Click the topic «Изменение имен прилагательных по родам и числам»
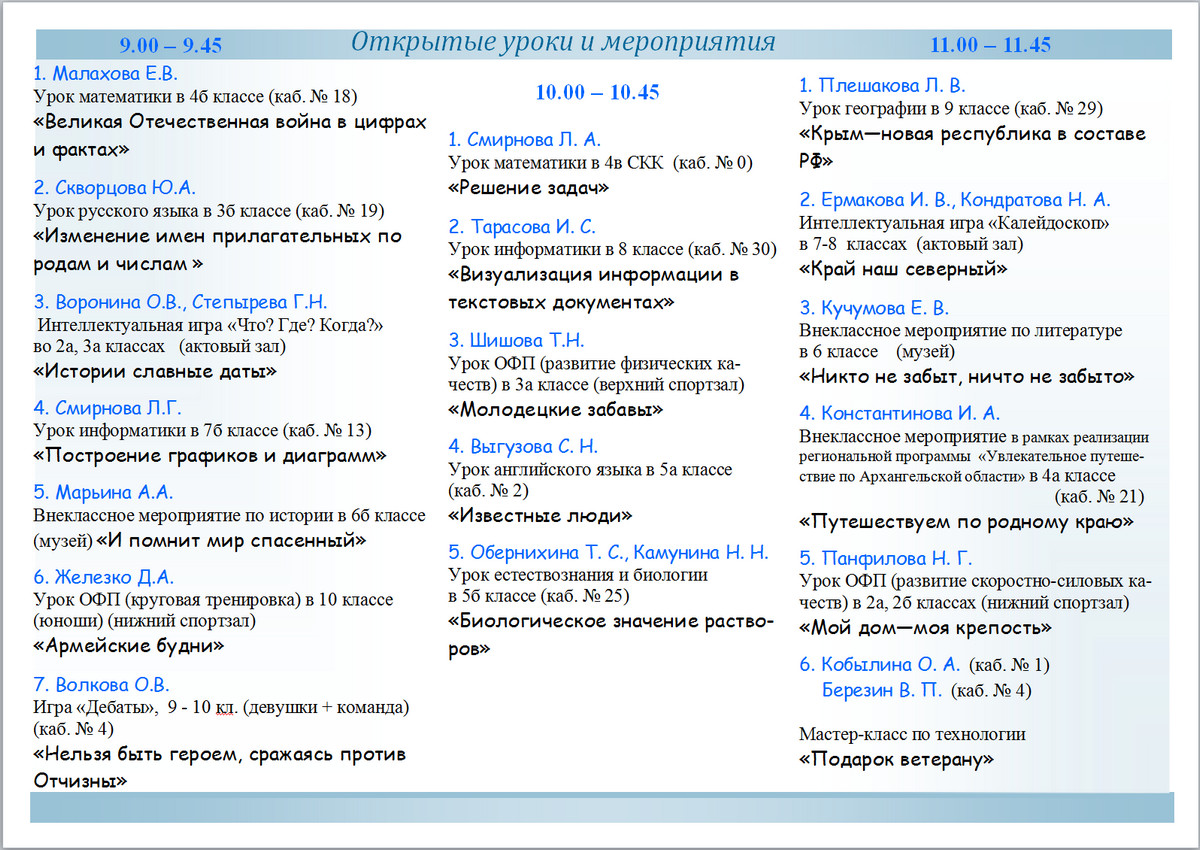This screenshot has height=850, width=1200. pos(218,250)
